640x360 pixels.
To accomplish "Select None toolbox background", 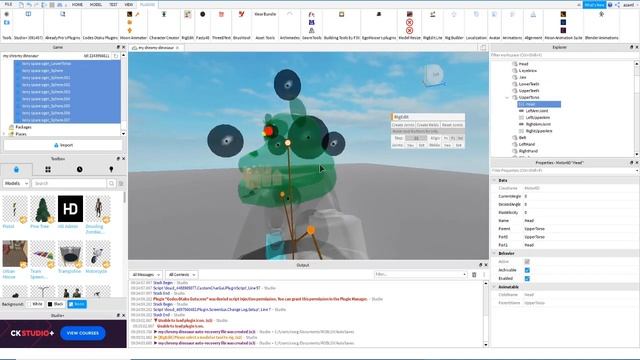I will [77, 304].
